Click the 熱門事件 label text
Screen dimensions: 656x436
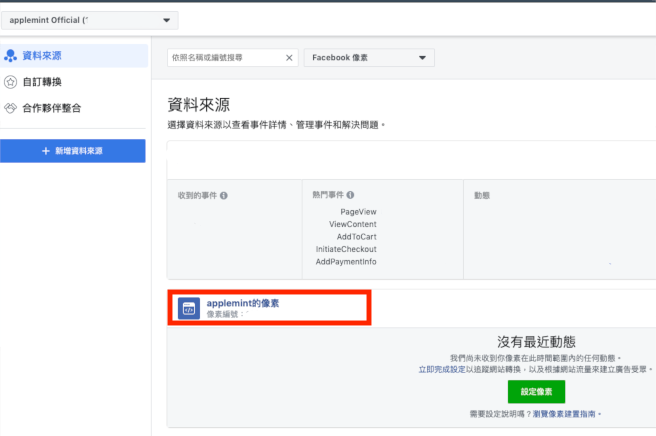click(328, 195)
